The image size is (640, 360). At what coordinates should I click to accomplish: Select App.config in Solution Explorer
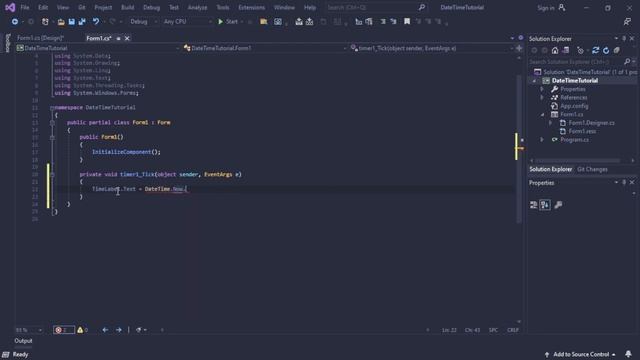click(574, 106)
